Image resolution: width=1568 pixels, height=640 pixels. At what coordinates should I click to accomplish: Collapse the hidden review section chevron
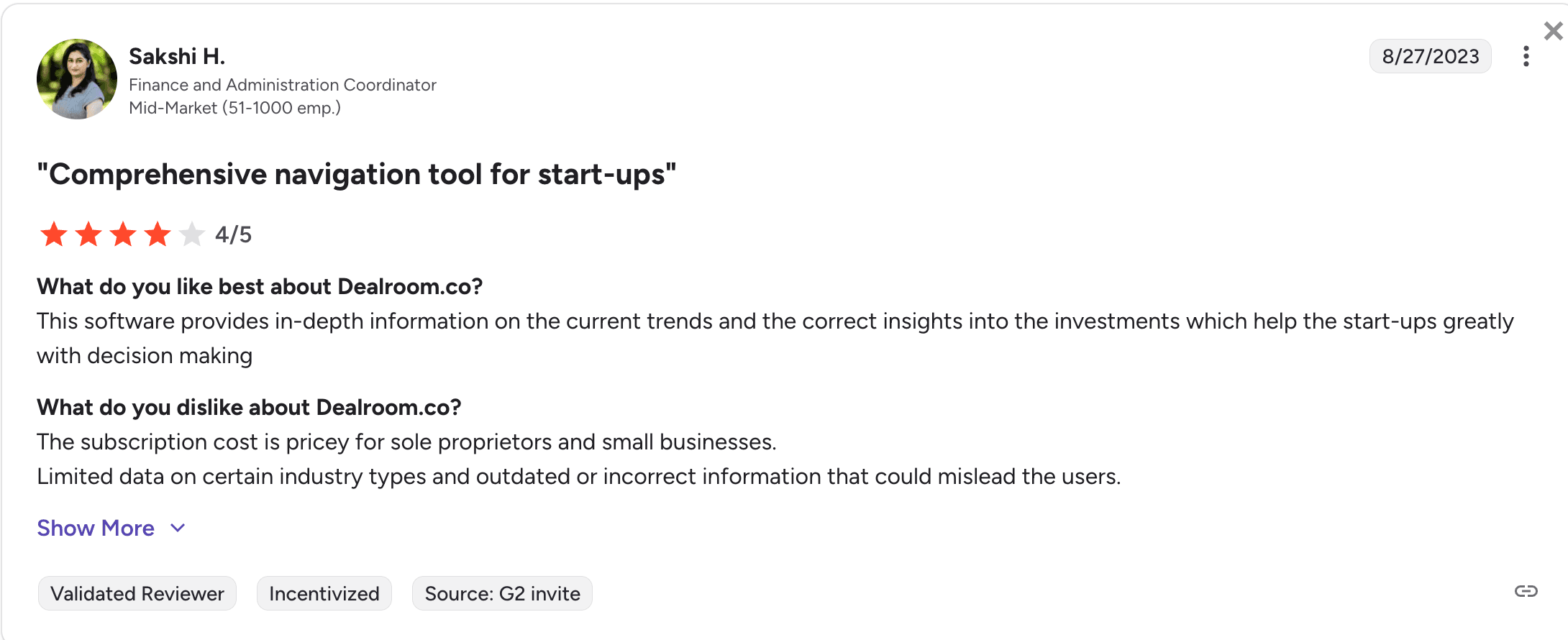coord(177,529)
